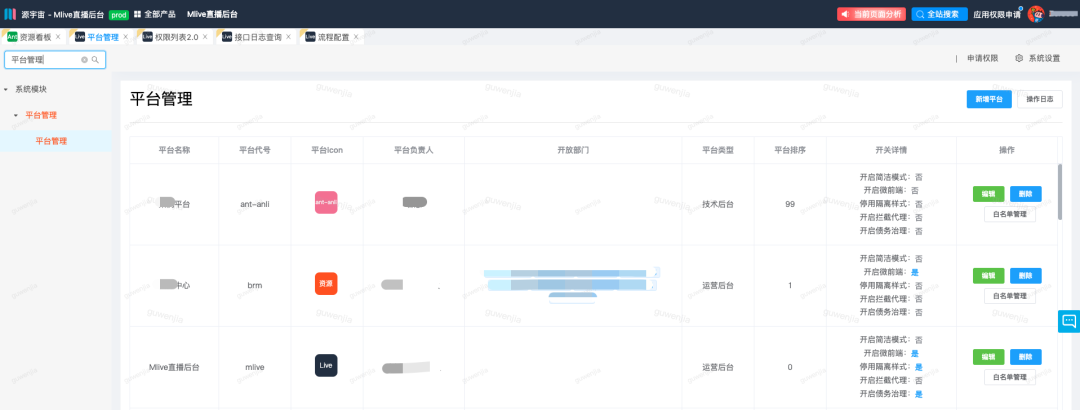Viewport: 1080px width, 410px height.
Task: Open the floating chat feedback icon
Action: tap(1069, 321)
